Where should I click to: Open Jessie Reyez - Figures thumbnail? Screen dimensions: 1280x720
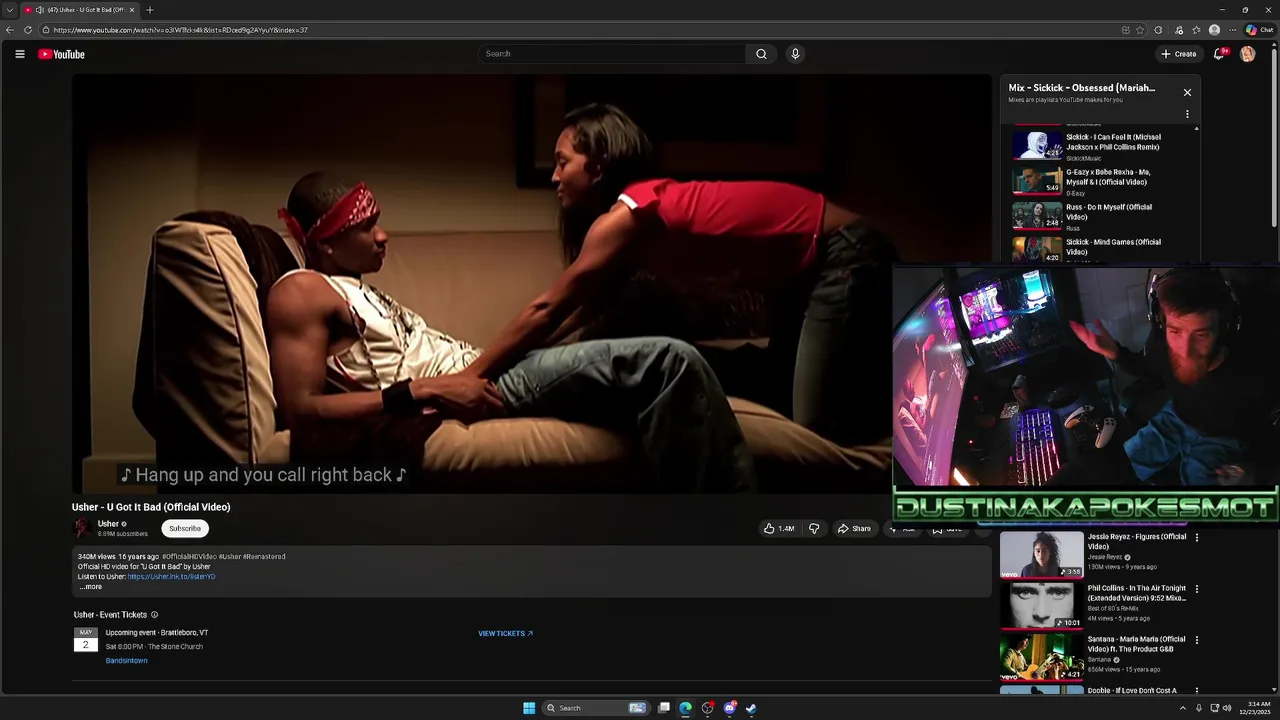point(1042,555)
